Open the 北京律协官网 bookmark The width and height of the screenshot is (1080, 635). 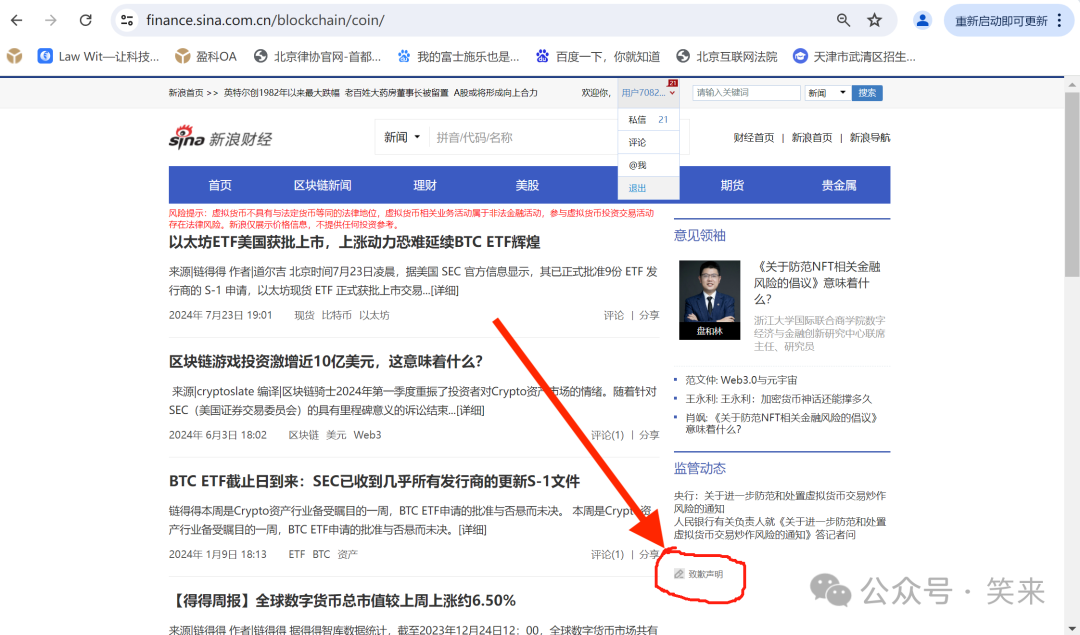317,56
